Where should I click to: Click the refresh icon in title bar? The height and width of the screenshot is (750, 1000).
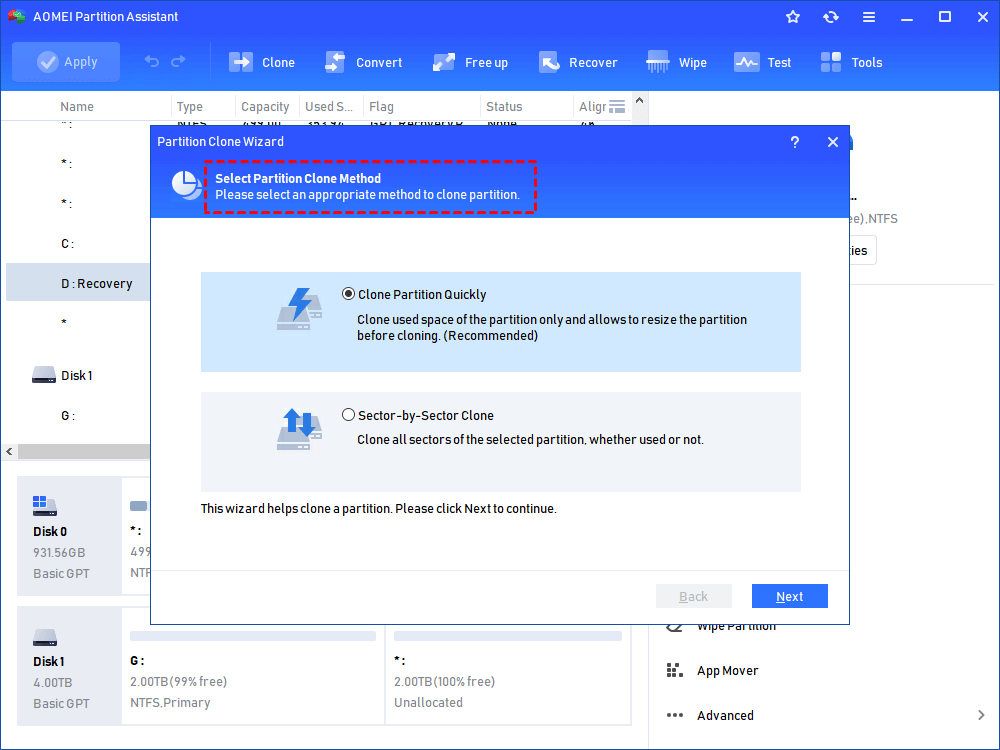tap(830, 17)
